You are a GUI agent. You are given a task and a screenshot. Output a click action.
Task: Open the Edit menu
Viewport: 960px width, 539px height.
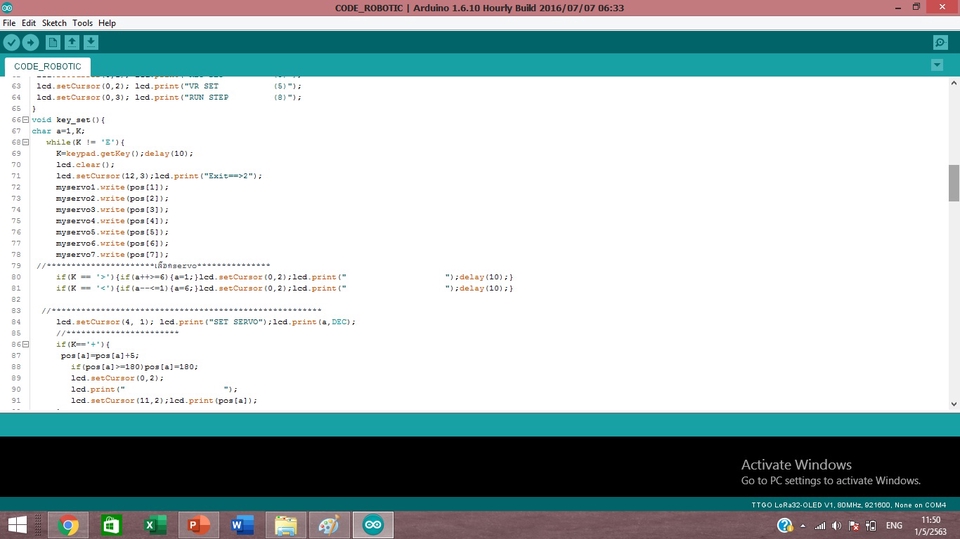(x=29, y=23)
